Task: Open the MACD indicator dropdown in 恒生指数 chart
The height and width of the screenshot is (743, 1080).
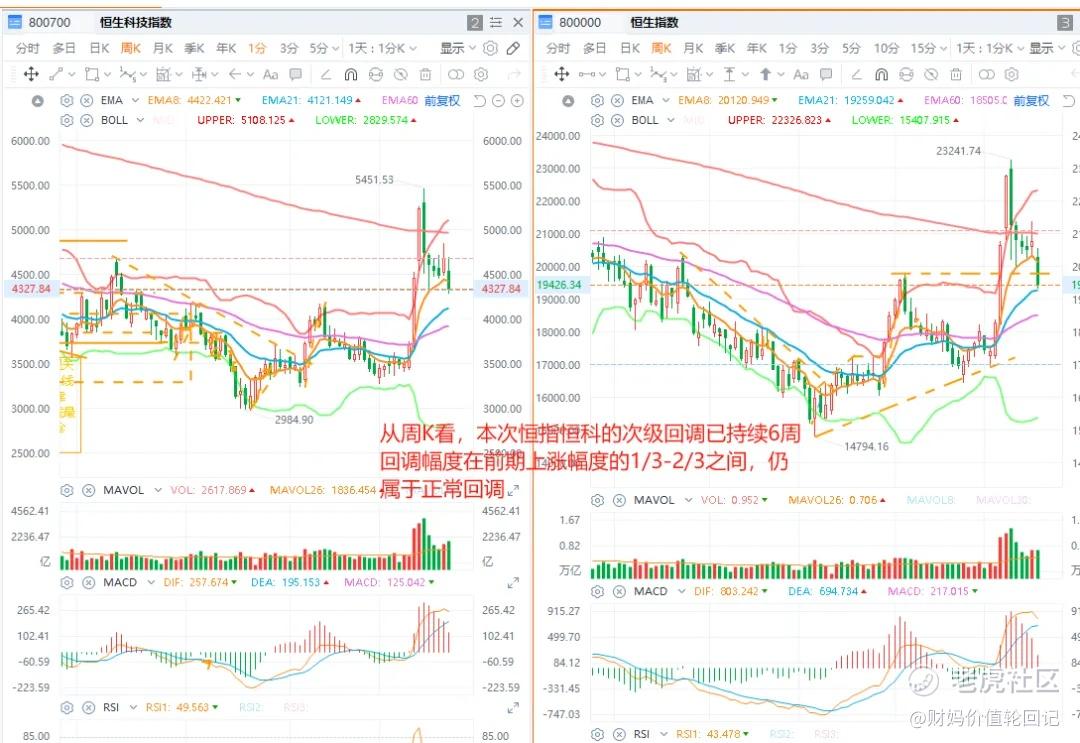Action: 682,592
